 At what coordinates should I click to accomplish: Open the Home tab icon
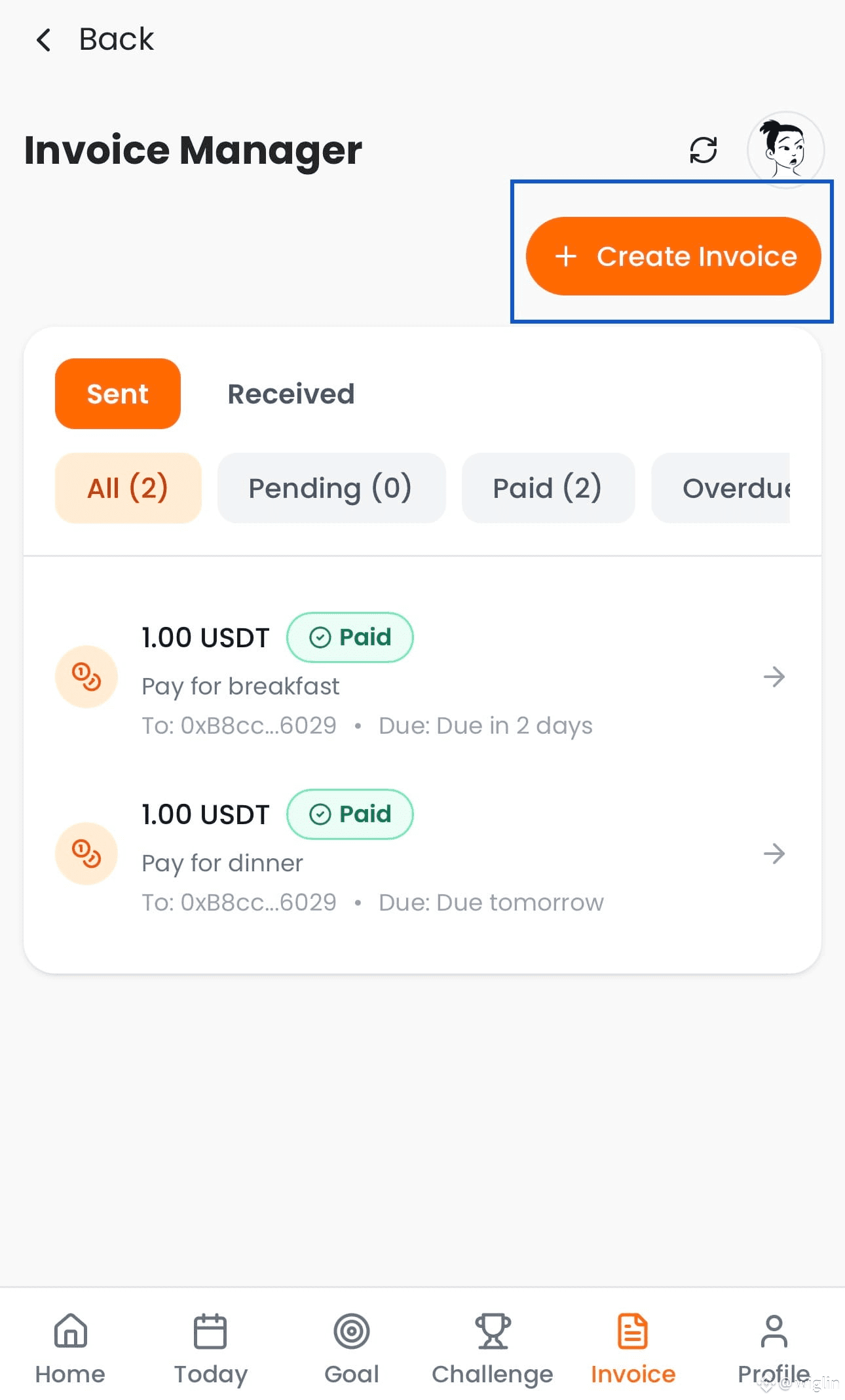coord(70,1331)
